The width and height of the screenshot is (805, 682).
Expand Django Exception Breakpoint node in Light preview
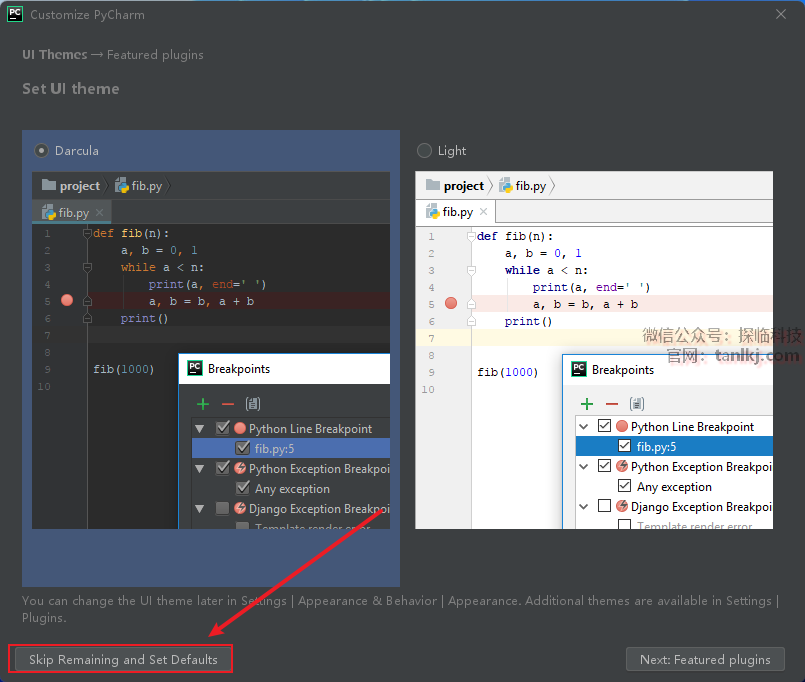coord(585,506)
